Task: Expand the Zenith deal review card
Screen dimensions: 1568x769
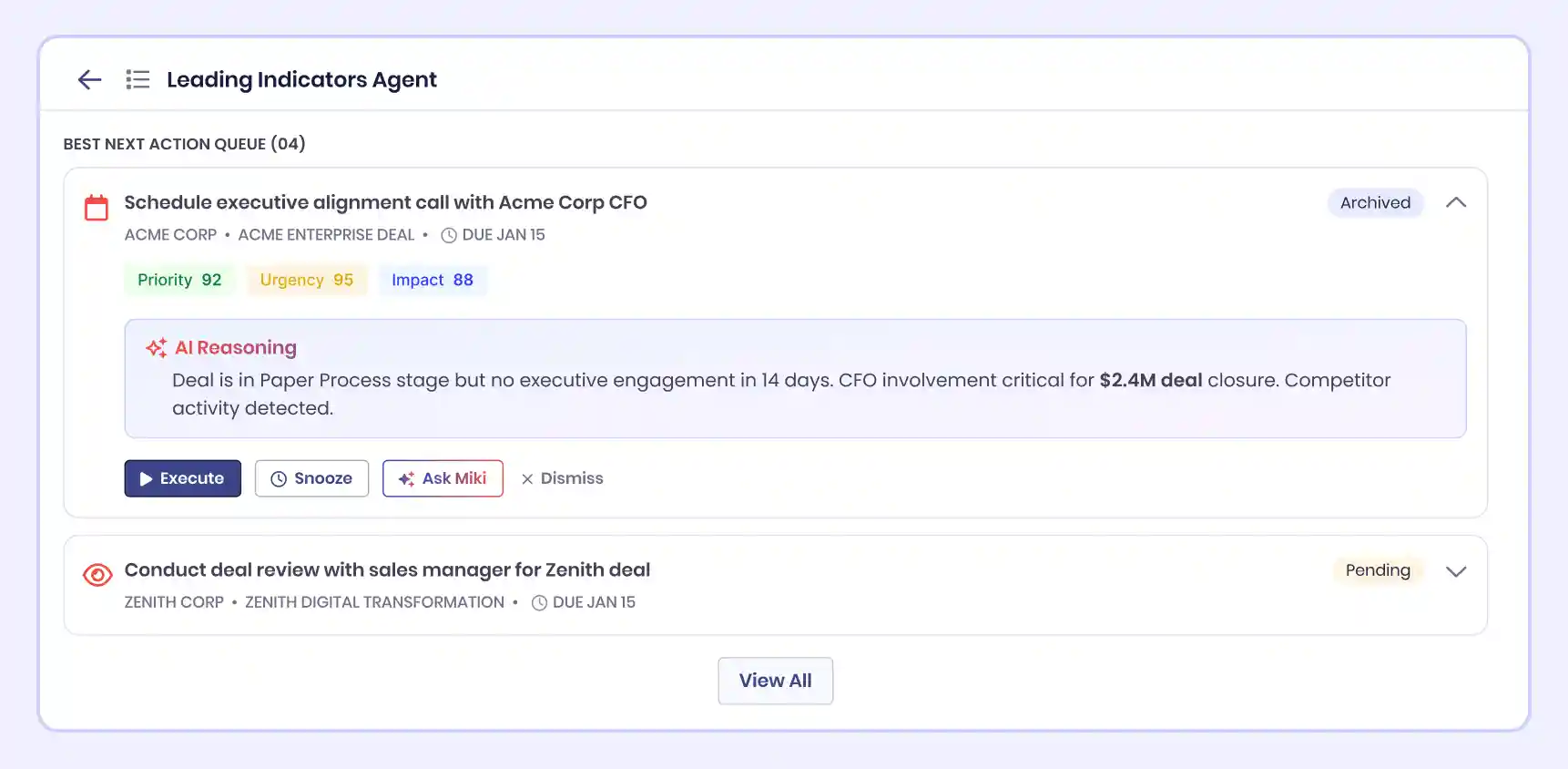Action: (1455, 571)
